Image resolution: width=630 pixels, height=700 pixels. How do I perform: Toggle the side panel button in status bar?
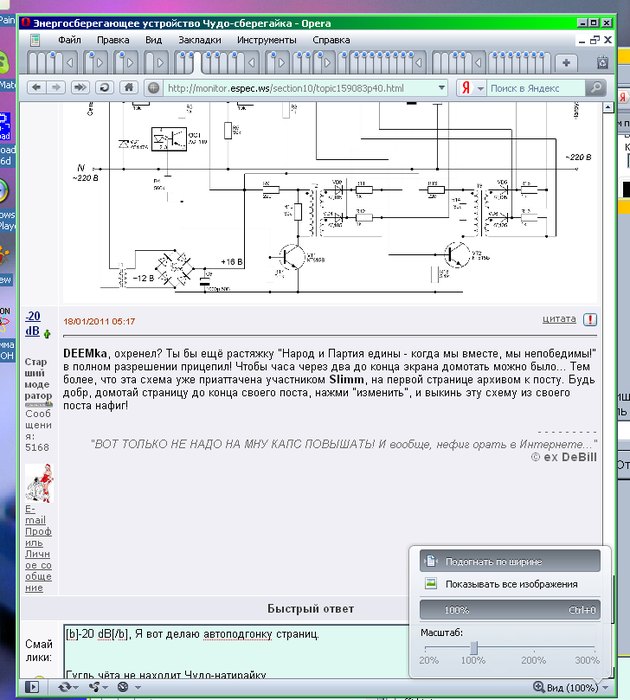(32, 687)
